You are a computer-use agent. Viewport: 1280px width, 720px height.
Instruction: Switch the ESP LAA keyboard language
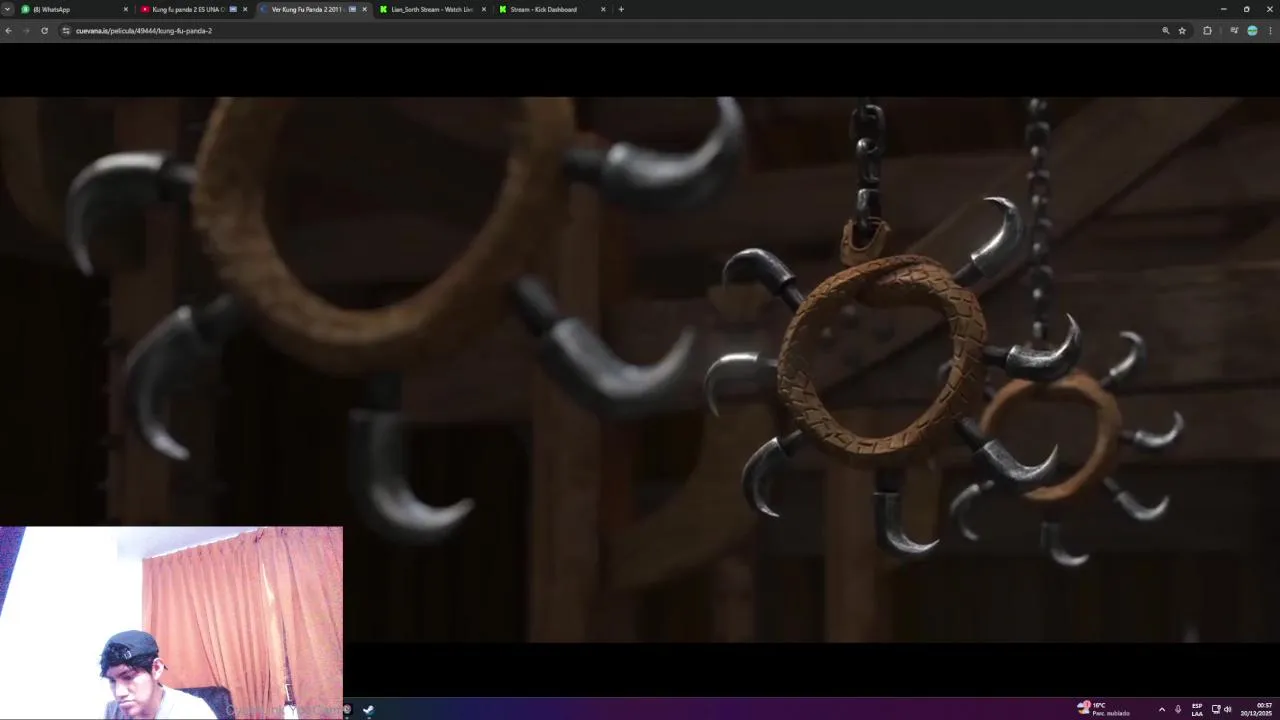(x=1197, y=710)
